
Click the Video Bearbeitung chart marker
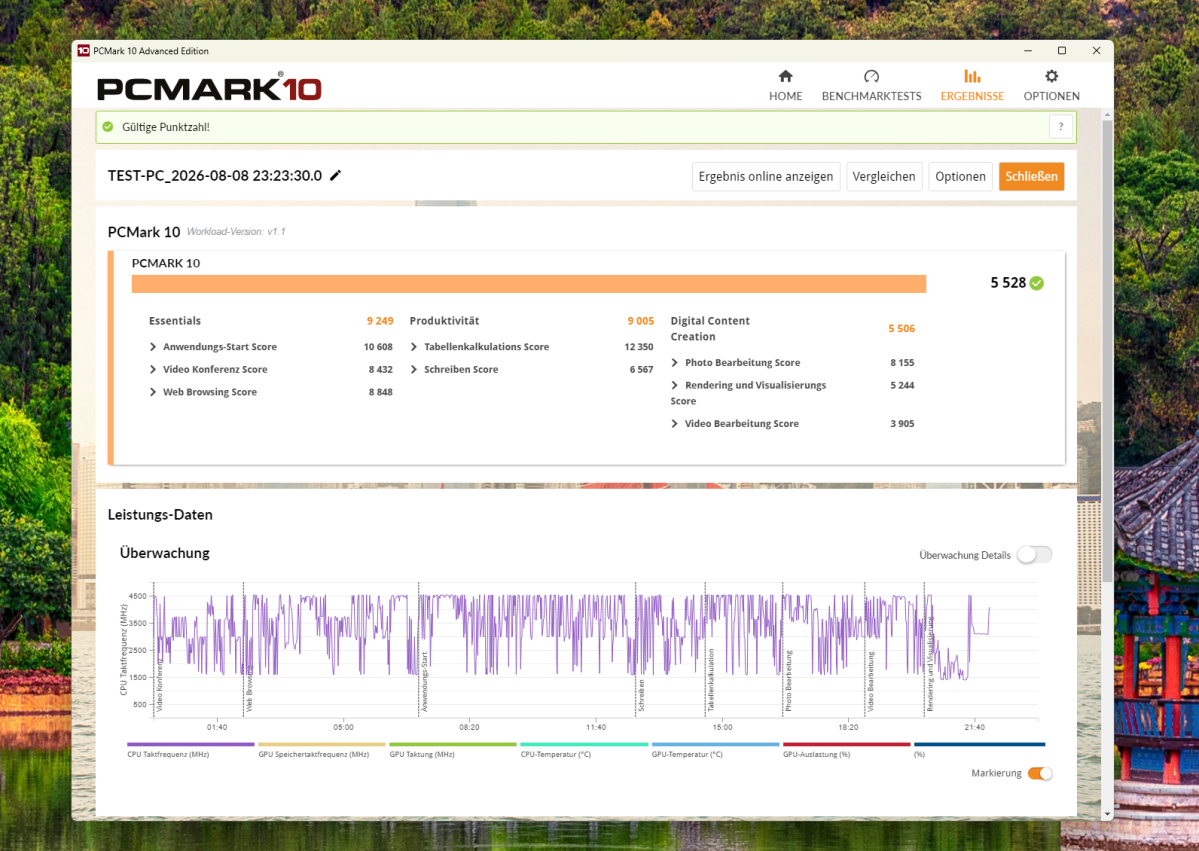tap(870, 681)
